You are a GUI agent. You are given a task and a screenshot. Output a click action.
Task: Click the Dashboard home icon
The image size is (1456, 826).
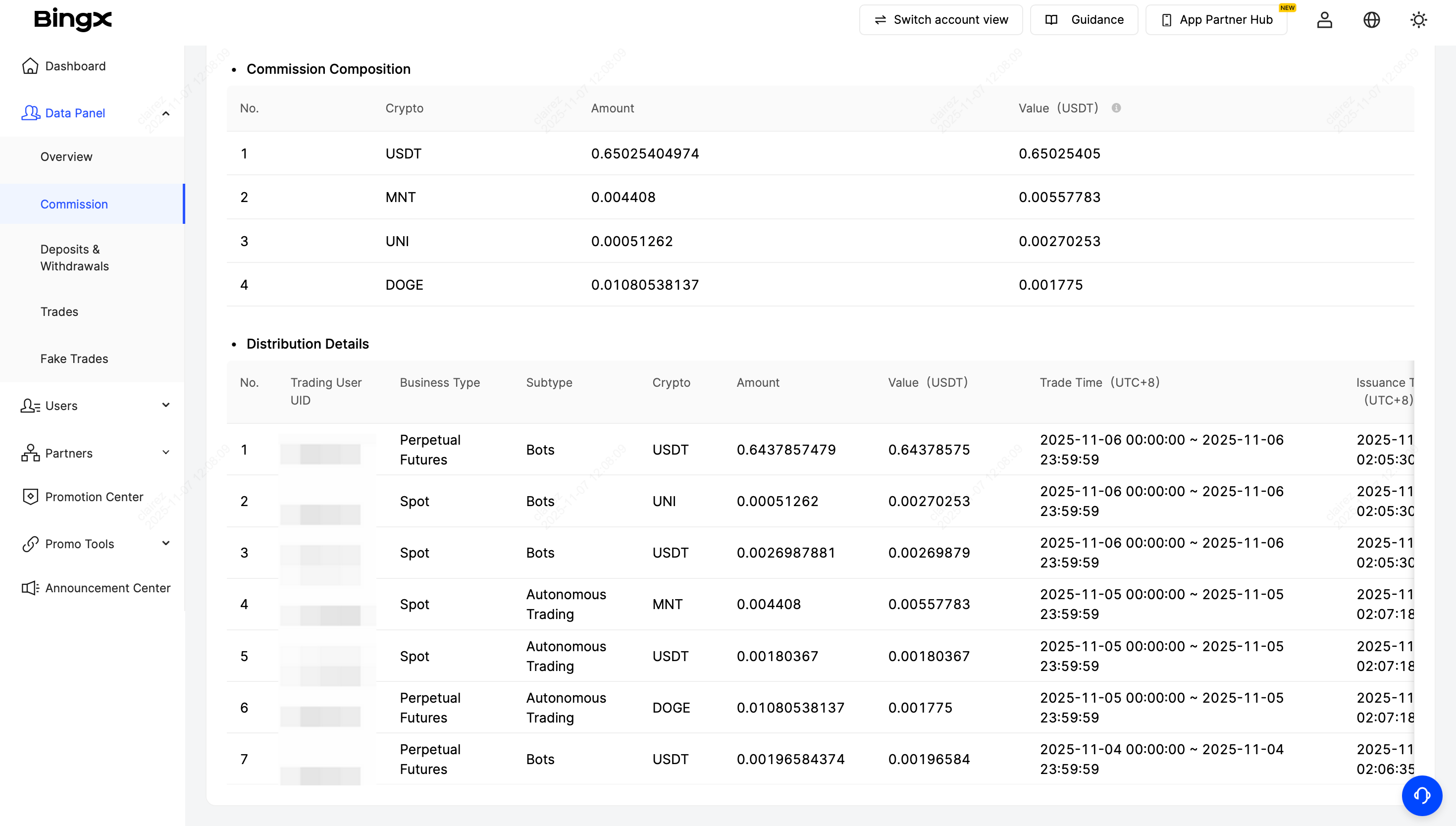[x=30, y=66]
